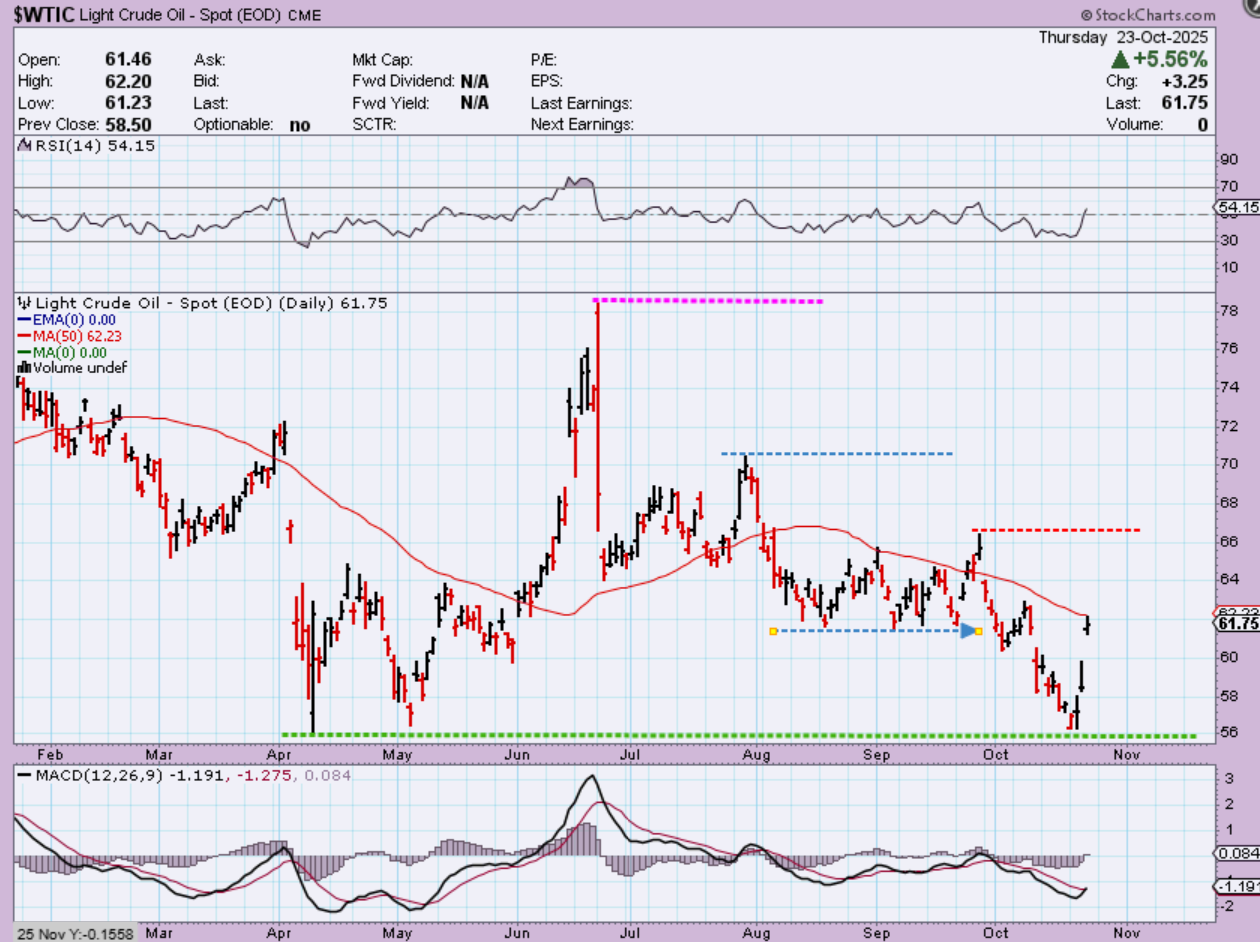Select the left yellow annotation handle square
The width and height of the screenshot is (1260, 942).
(x=773, y=631)
